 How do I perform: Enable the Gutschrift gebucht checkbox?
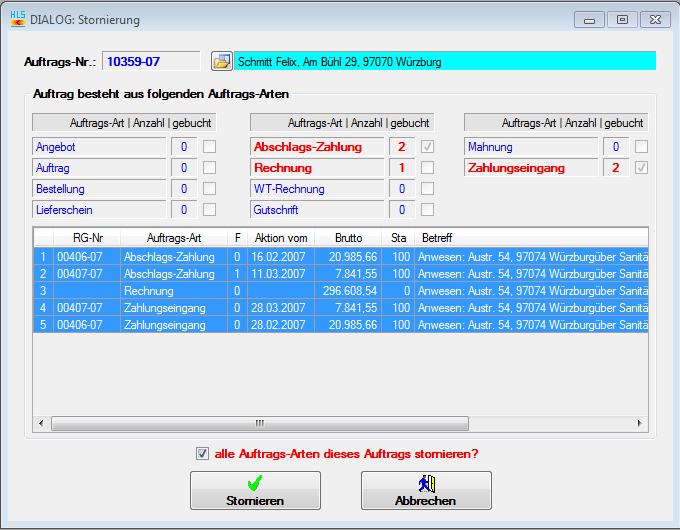click(428, 210)
